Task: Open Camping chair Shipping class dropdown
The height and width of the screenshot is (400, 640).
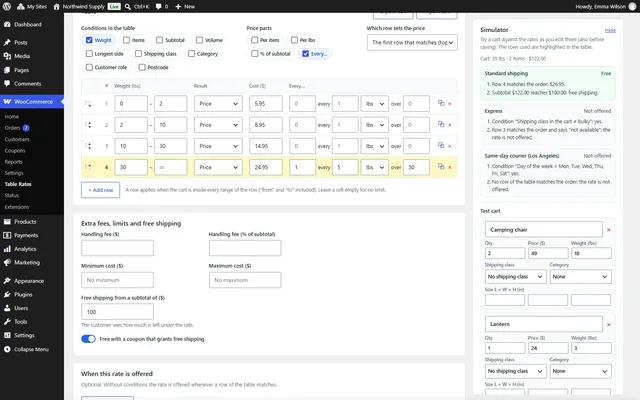Action: coord(516,277)
